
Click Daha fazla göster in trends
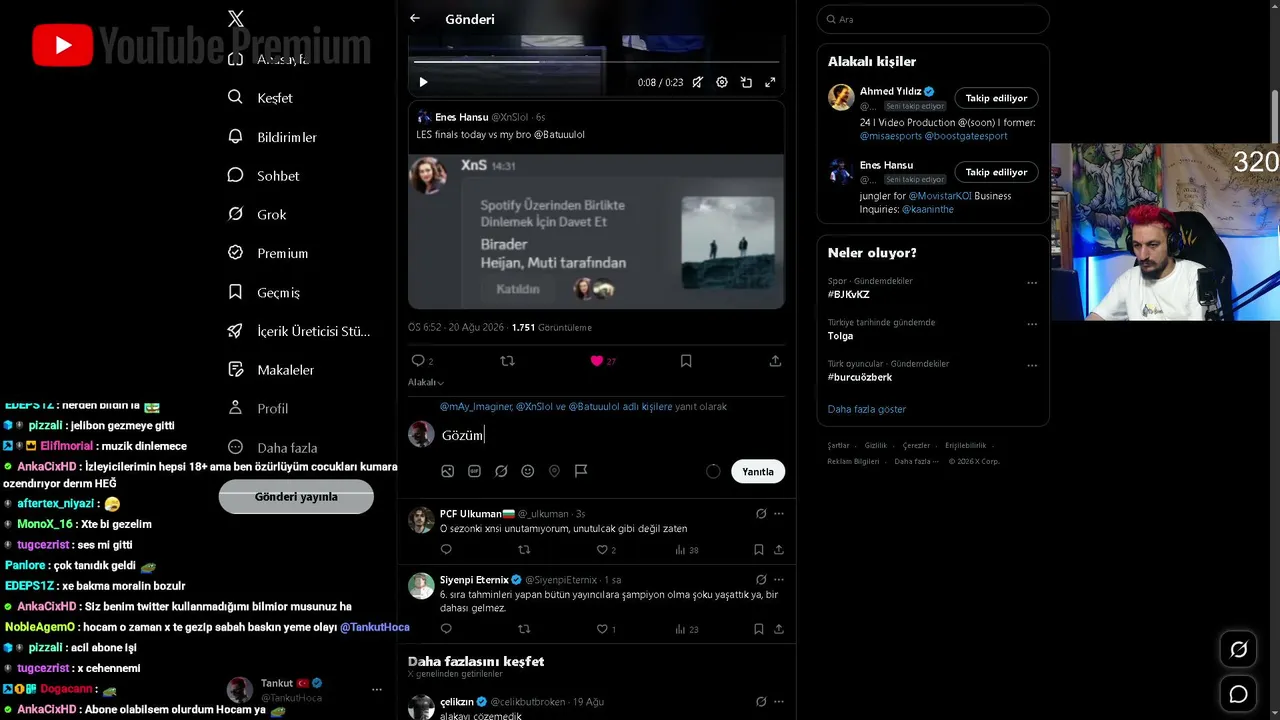click(x=867, y=409)
